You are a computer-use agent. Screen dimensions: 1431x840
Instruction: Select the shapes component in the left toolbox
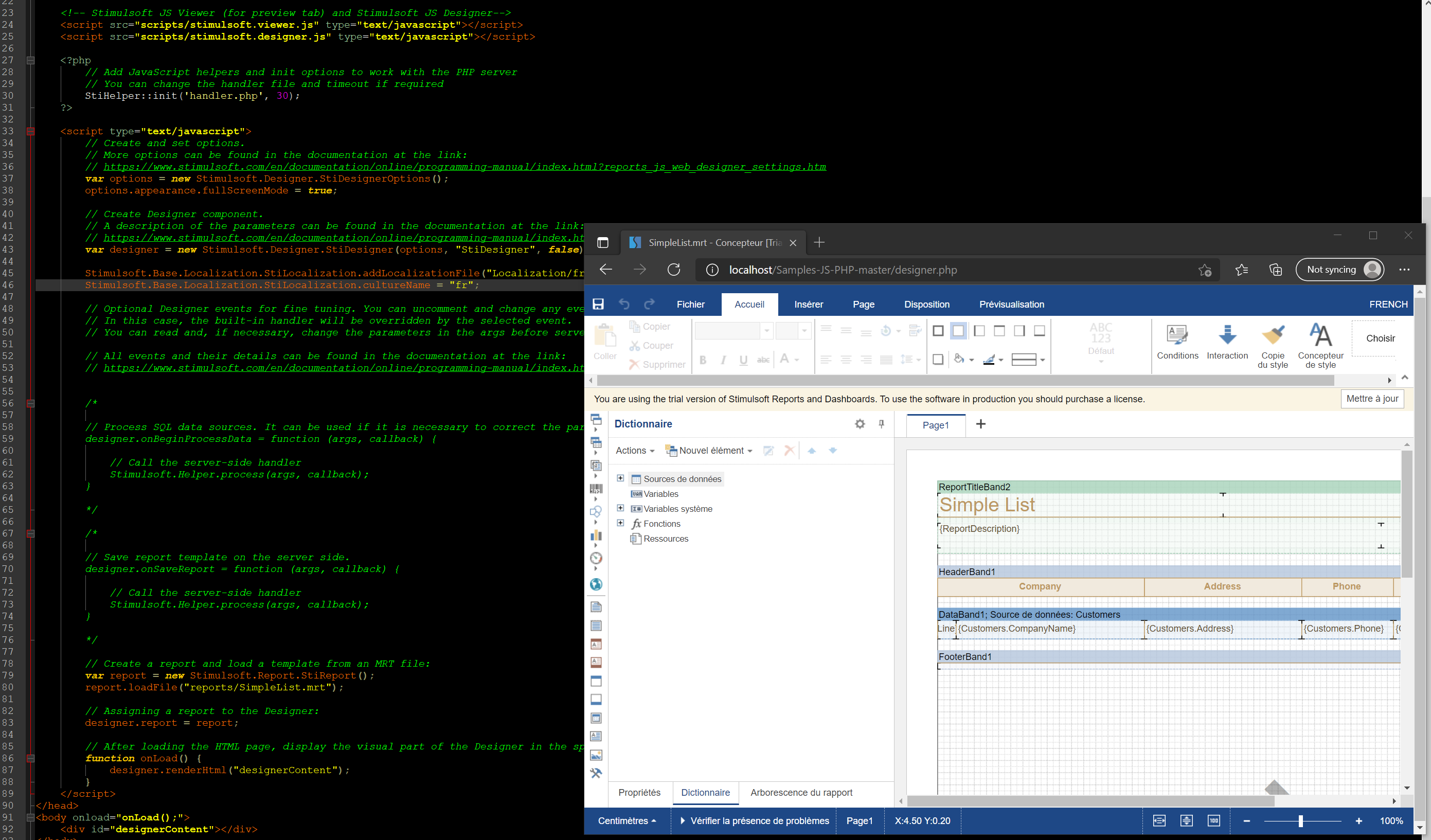tap(596, 512)
